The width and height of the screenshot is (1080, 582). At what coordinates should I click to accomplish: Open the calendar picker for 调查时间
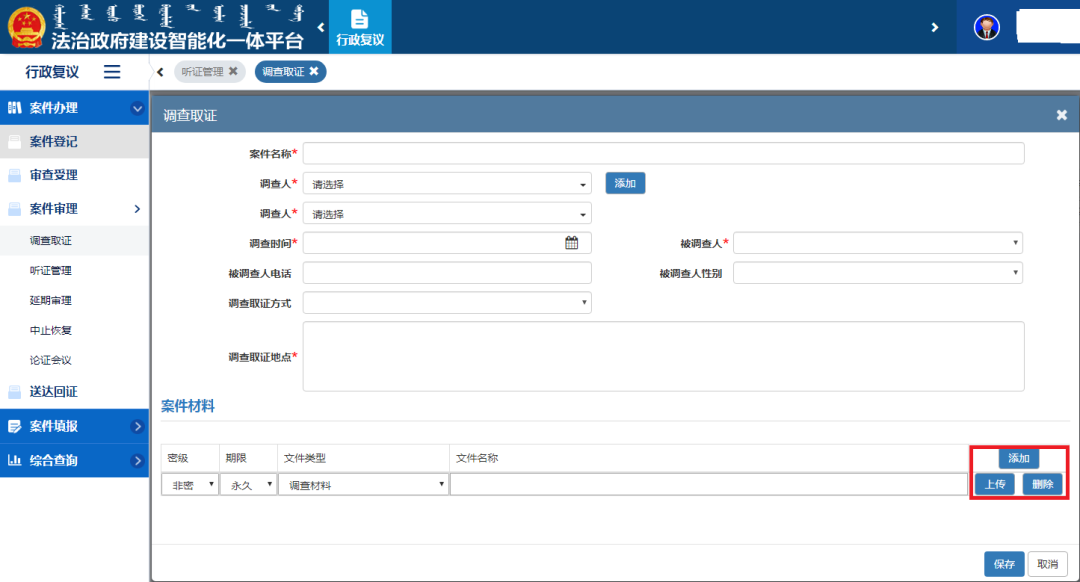(x=572, y=242)
